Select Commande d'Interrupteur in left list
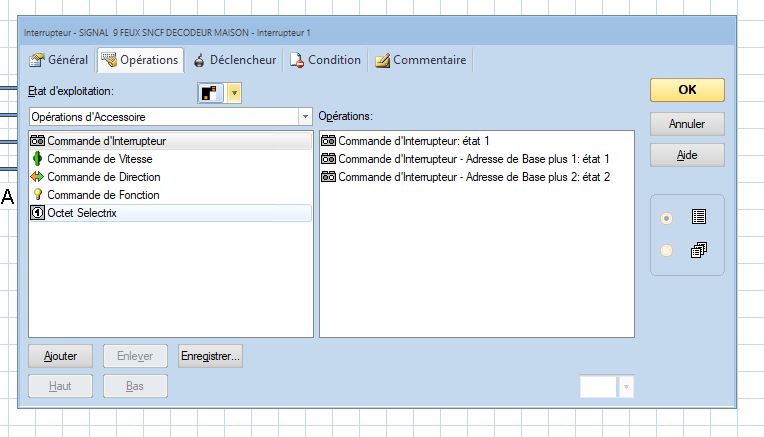The width and height of the screenshot is (764, 437). [170, 141]
